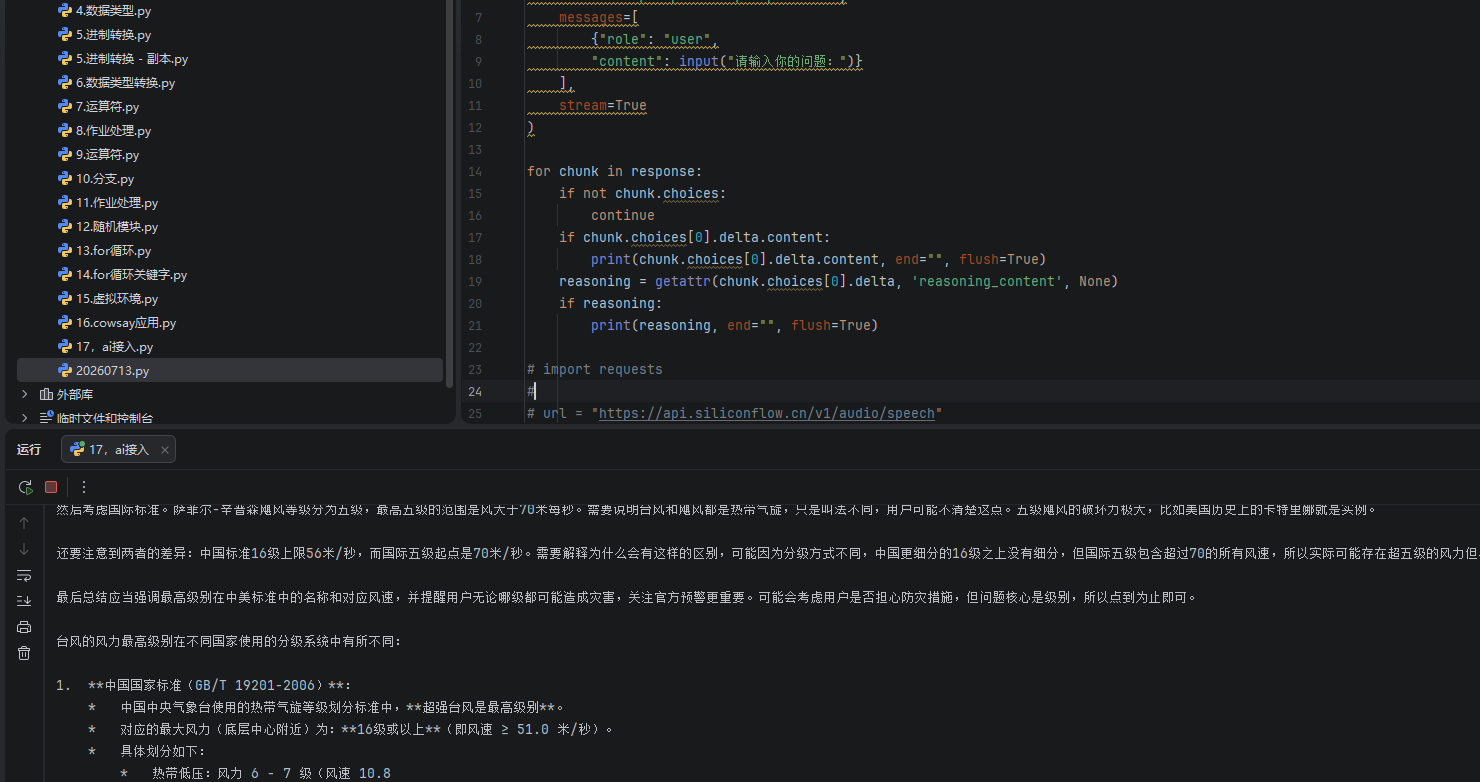Image resolution: width=1480 pixels, height=782 pixels.
Task: Click 'for chunk in response:' line
Action: tap(615, 171)
